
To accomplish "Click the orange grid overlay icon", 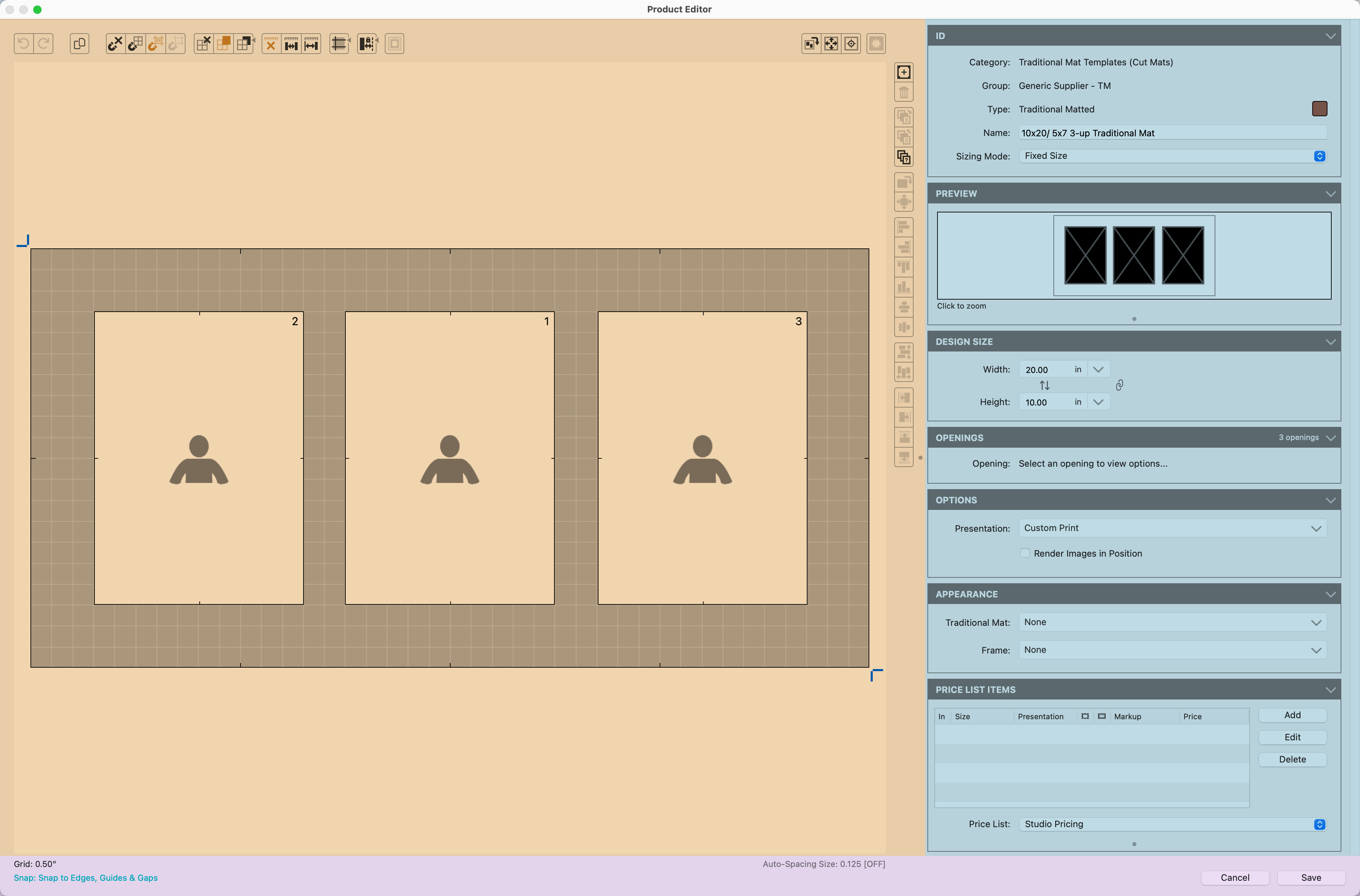I will point(224,44).
